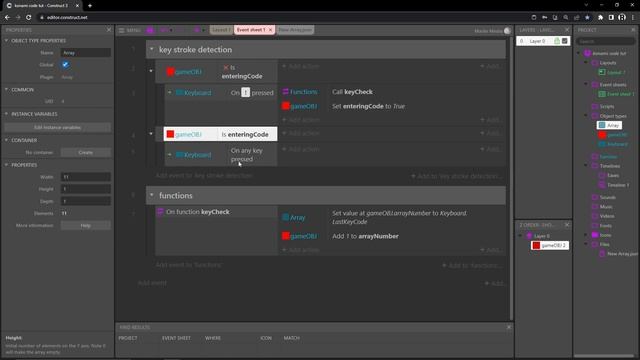Click the inverted X on enteringCode condition

226,67
